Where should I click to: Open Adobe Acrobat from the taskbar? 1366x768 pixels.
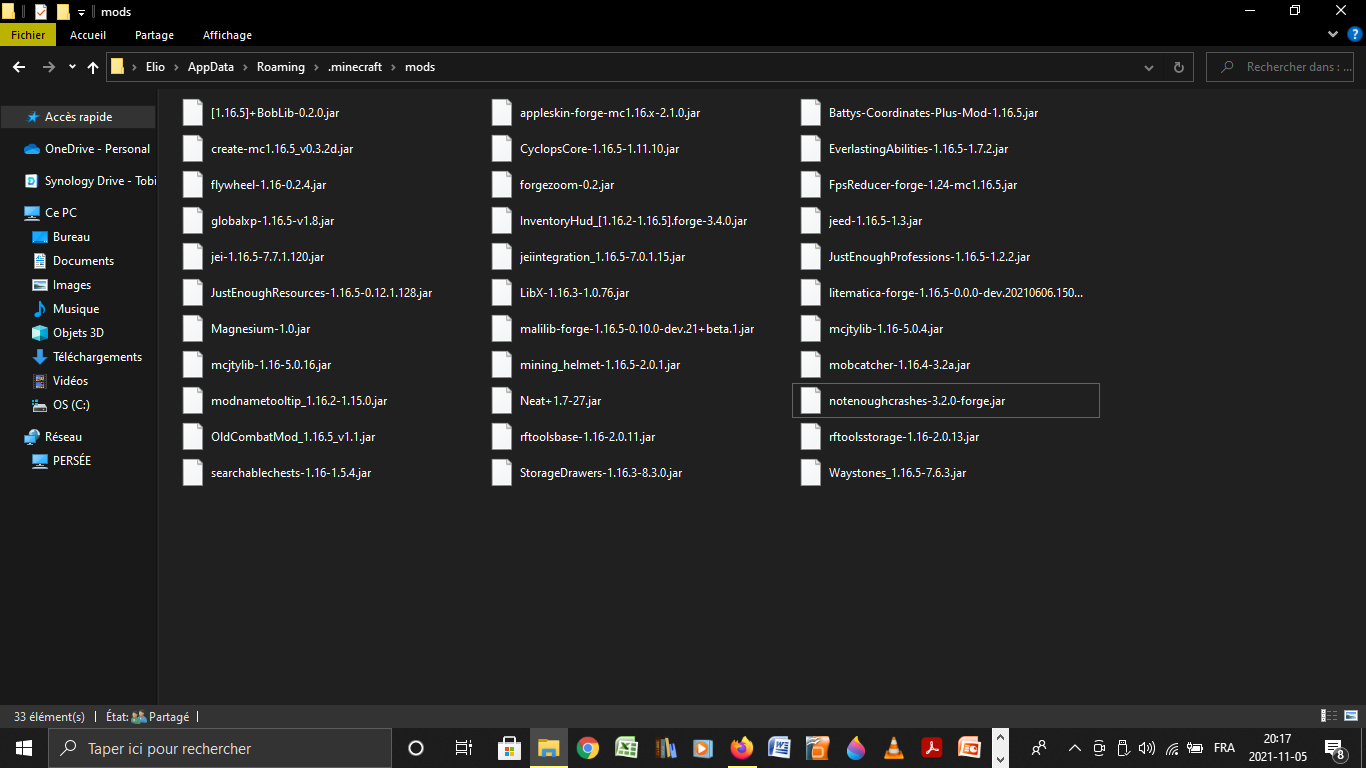(x=932, y=748)
